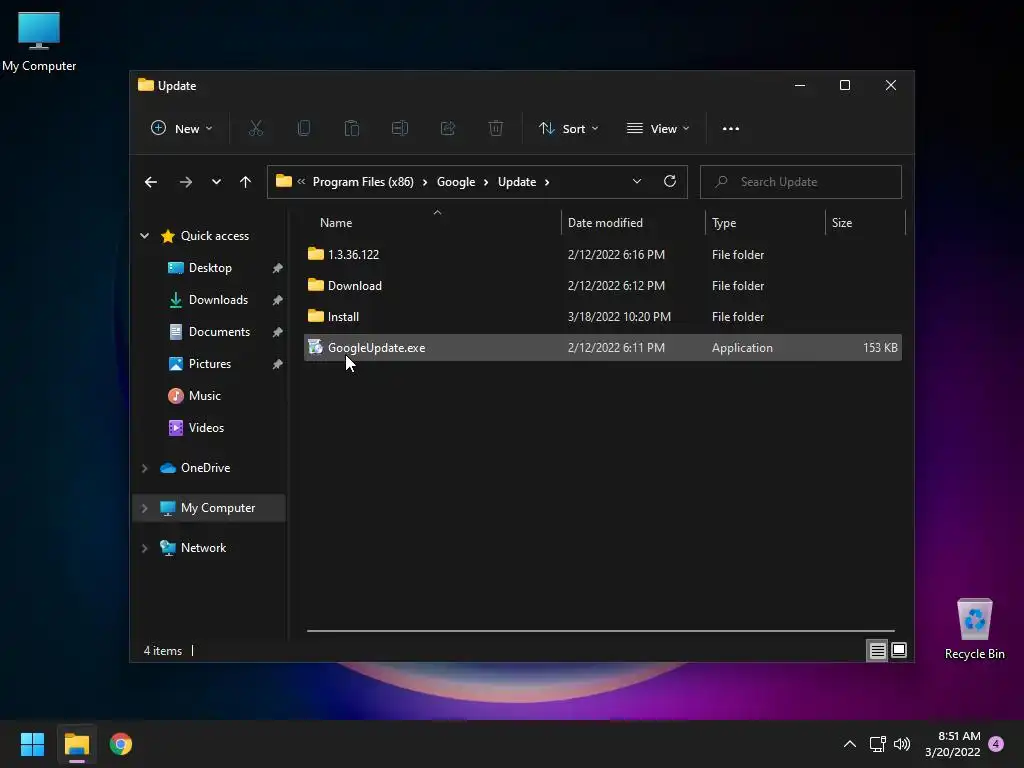
Task: Click the Rename icon in toolbar
Action: tap(400, 129)
